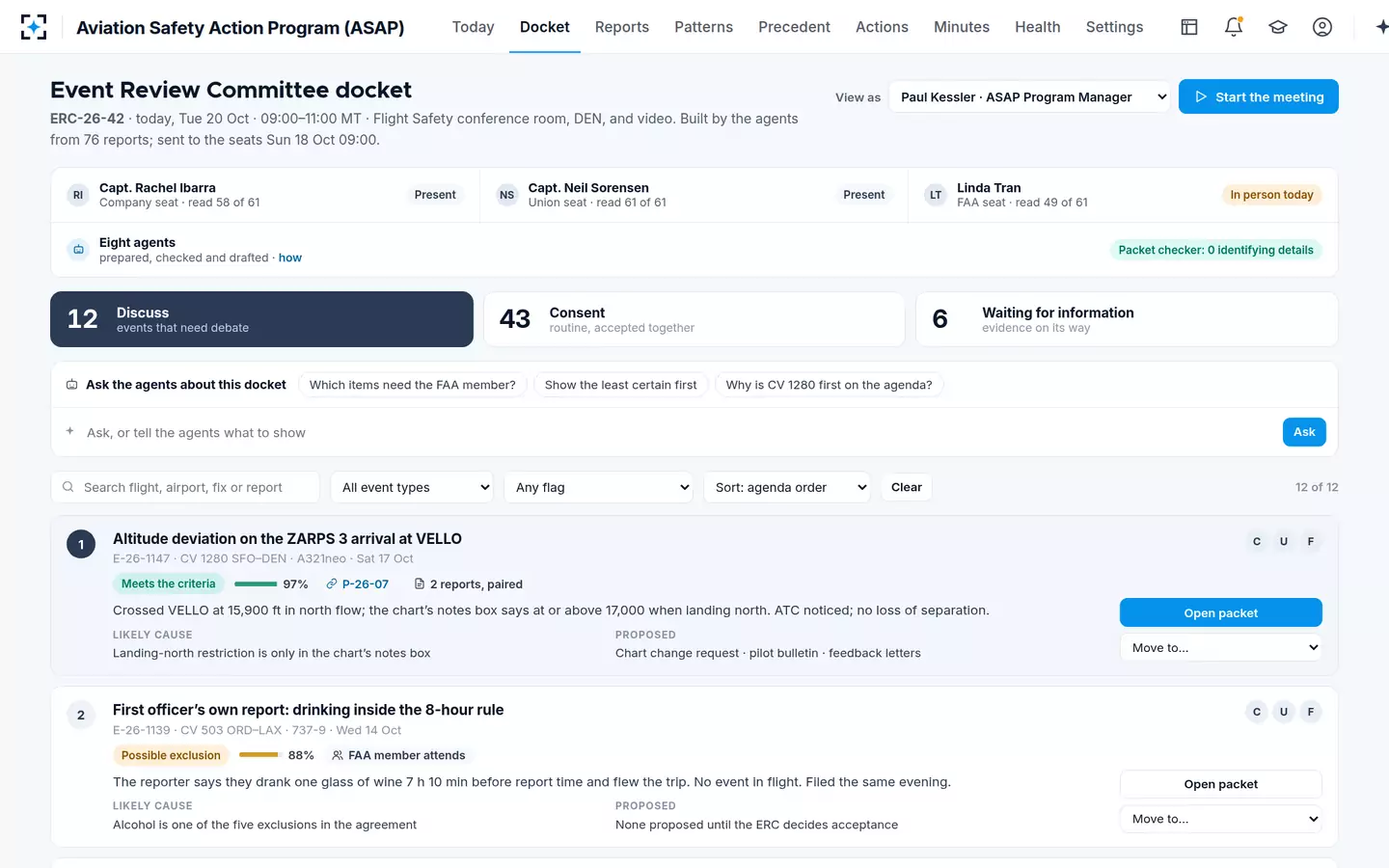Screen dimensions: 1389x868
Task: Click the sparkle icon in the ask field
Action: click(69, 431)
